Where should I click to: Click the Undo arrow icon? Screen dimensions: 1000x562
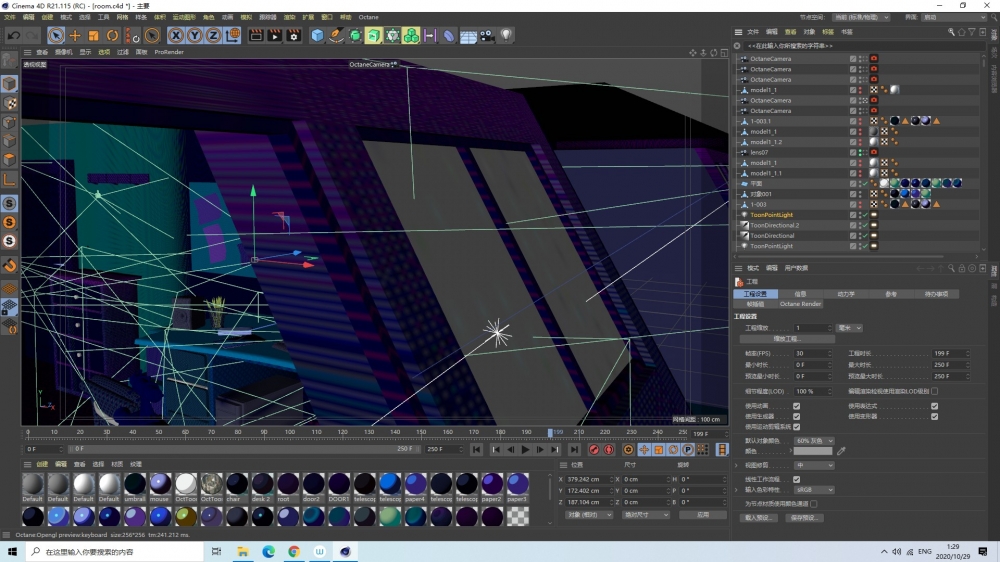click(14, 35)
